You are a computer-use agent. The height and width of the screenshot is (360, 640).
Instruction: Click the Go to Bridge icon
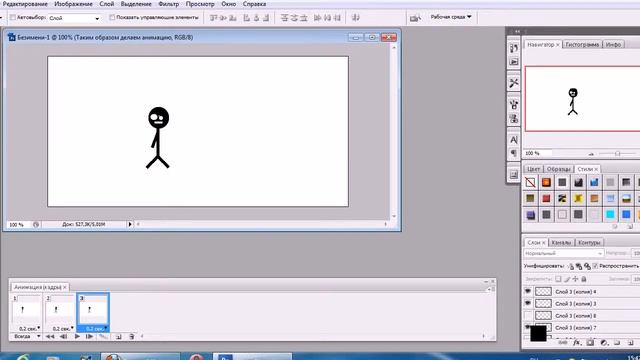click(x=415, y=18)
